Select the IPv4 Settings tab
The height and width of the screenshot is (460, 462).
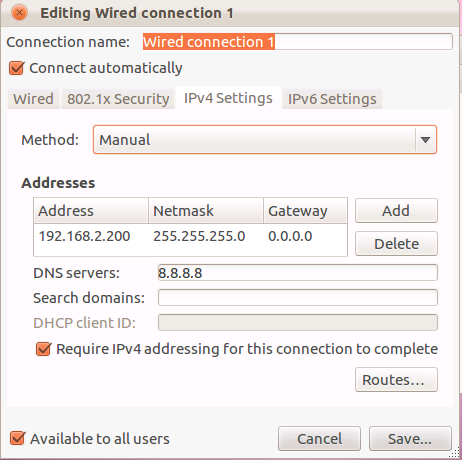pos(228,98)
